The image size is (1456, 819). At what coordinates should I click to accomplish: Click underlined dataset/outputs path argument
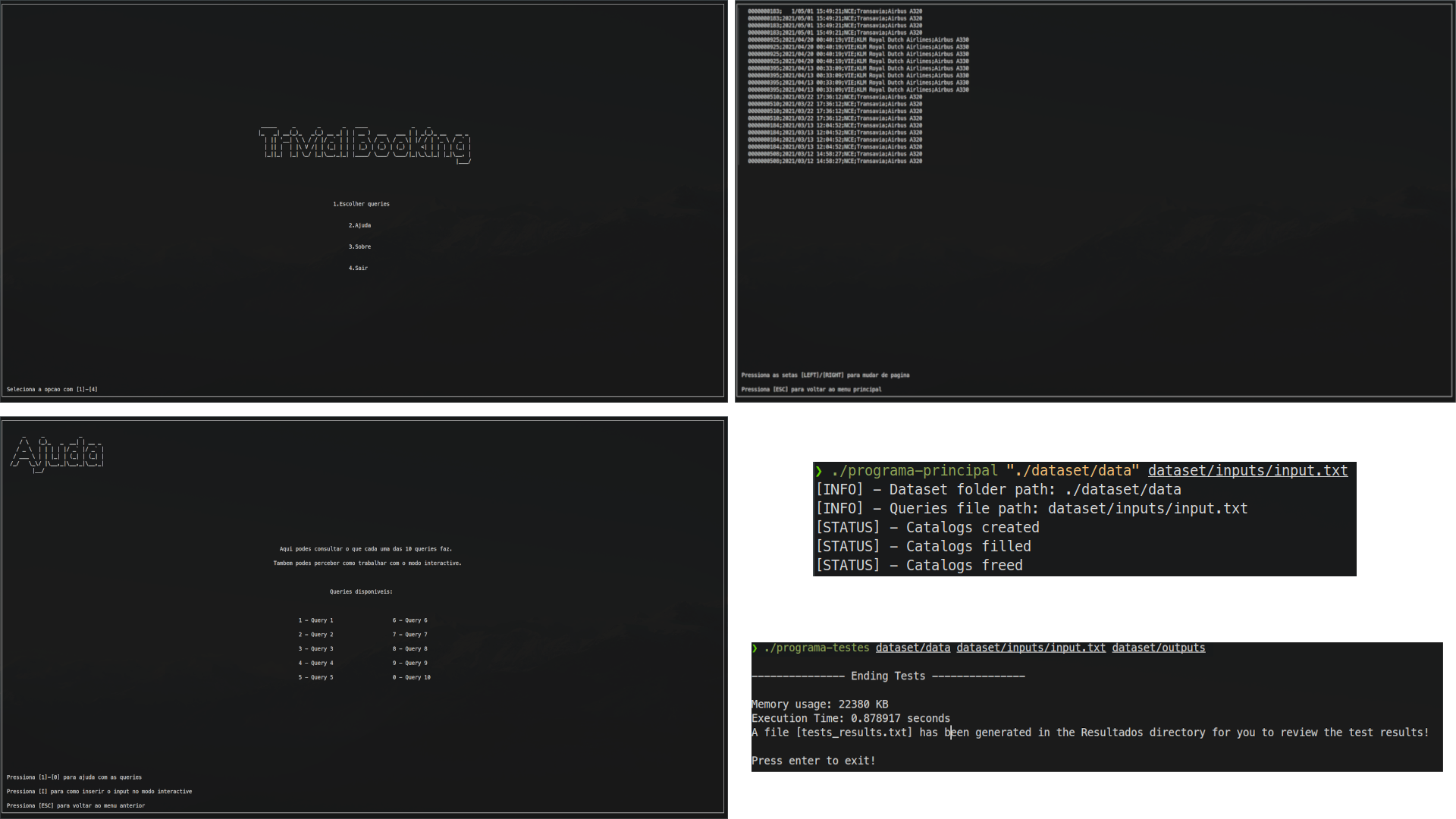tap(1158, 648)
